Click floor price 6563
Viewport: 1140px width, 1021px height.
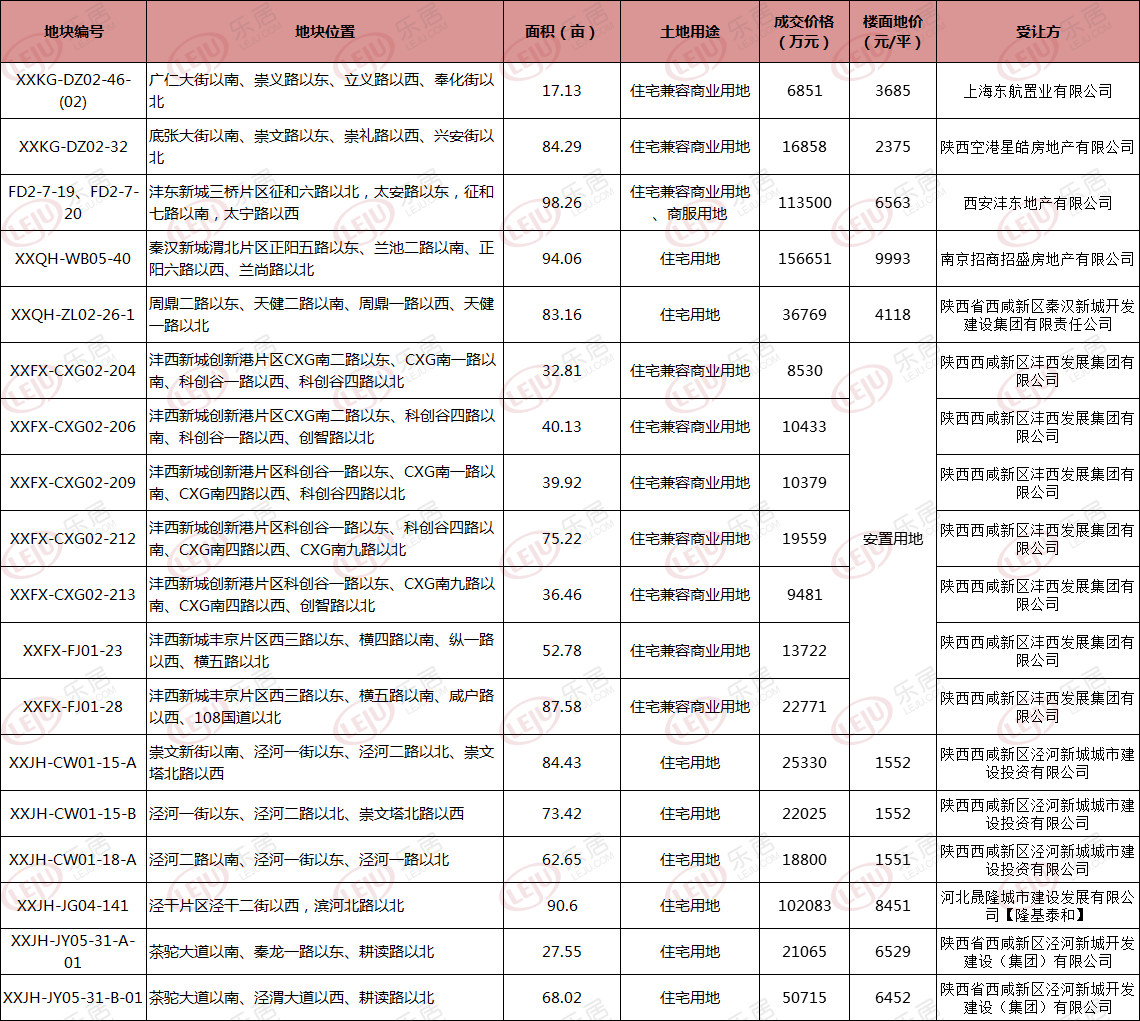point(893,203)
